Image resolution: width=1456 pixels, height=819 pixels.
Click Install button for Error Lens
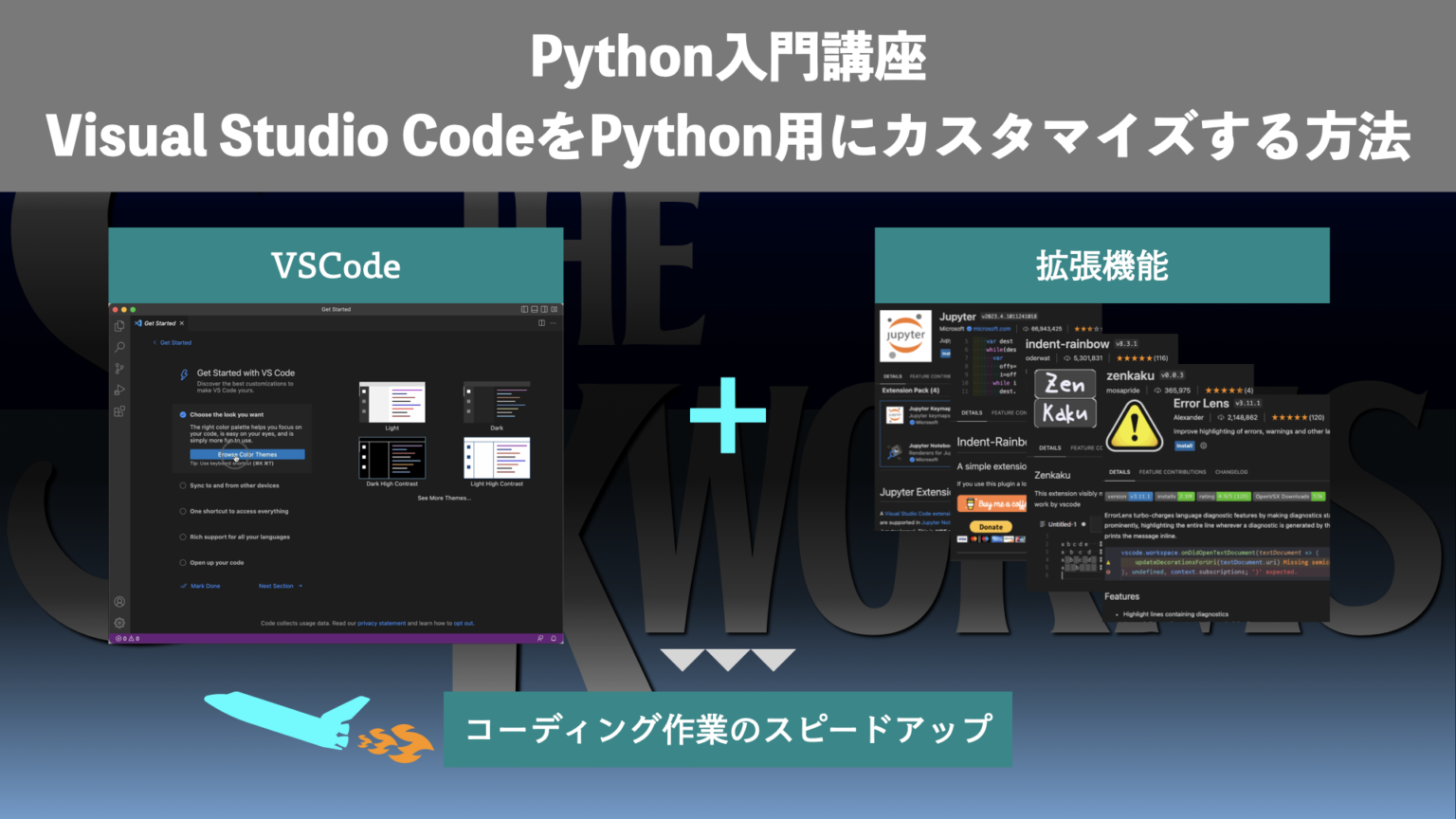point(1184,446)
